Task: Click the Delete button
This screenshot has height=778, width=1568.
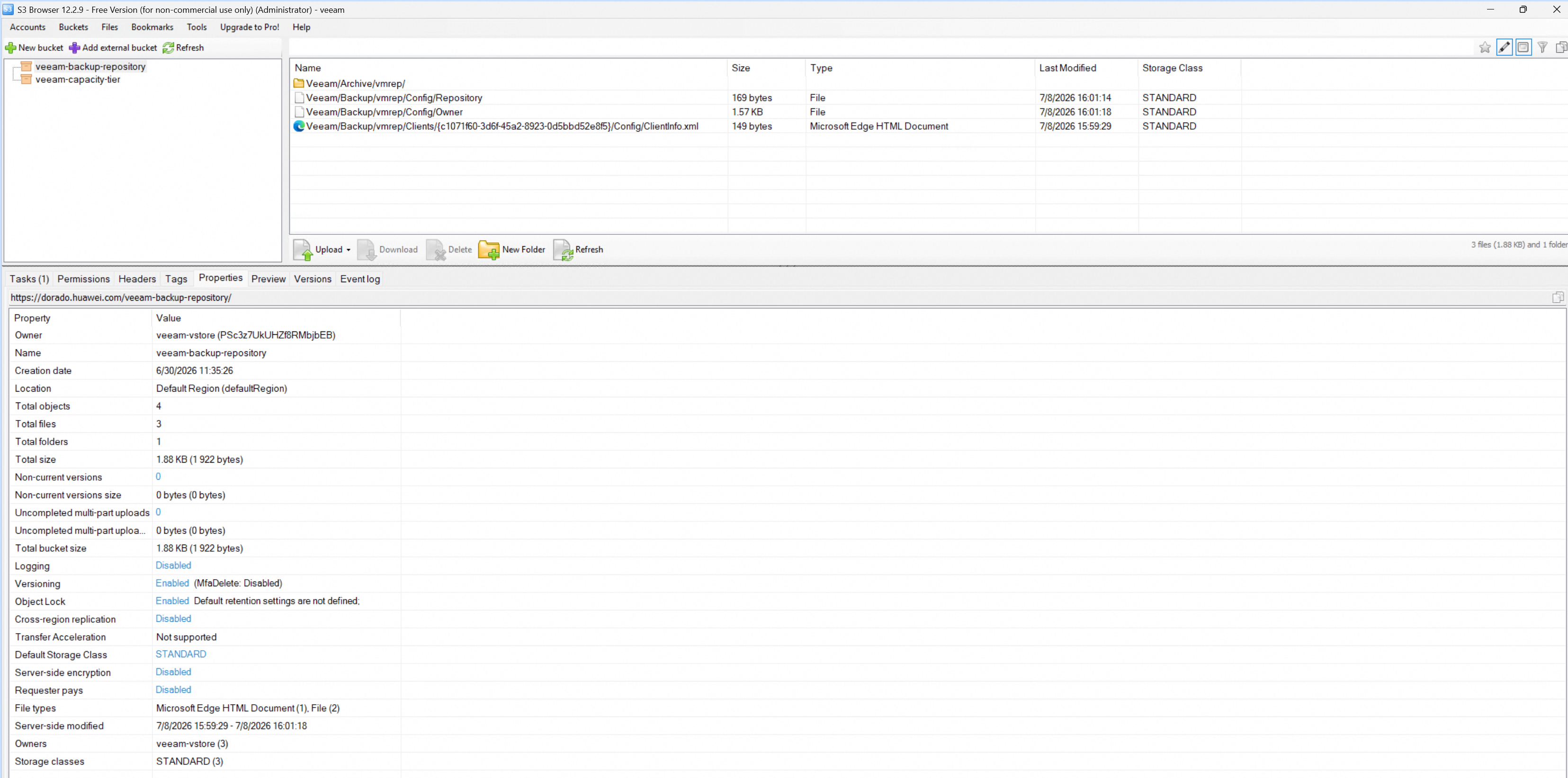Action: pyautogui.click(x=449, y=250)
